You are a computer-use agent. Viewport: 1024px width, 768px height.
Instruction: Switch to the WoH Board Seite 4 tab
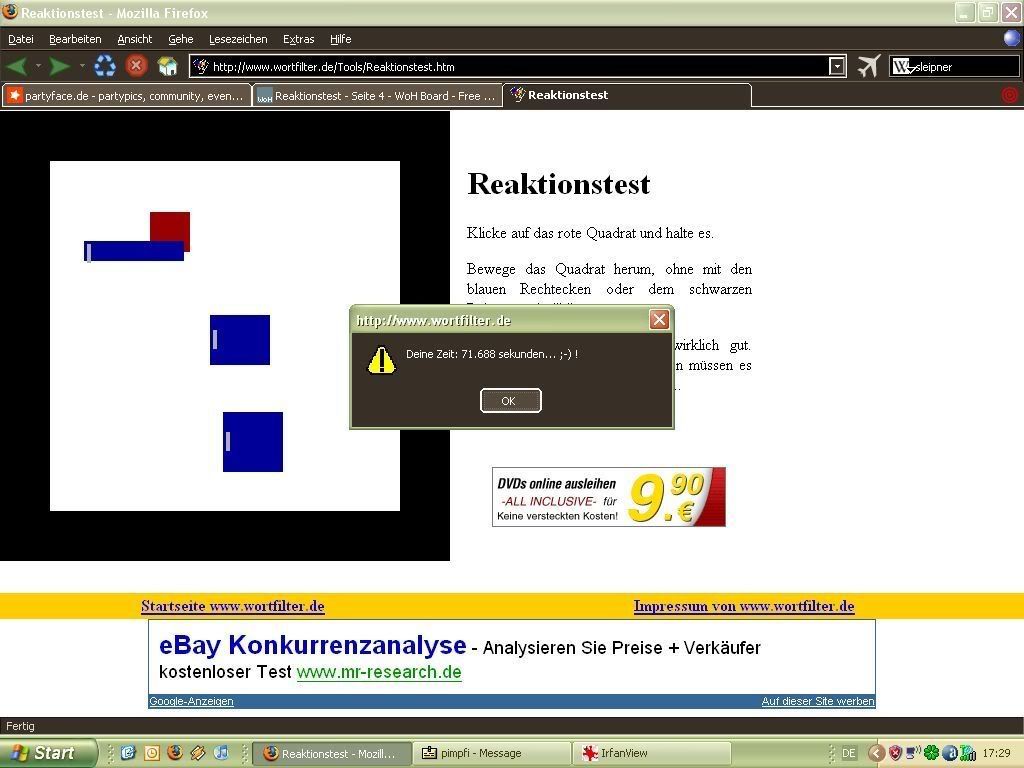377,95
